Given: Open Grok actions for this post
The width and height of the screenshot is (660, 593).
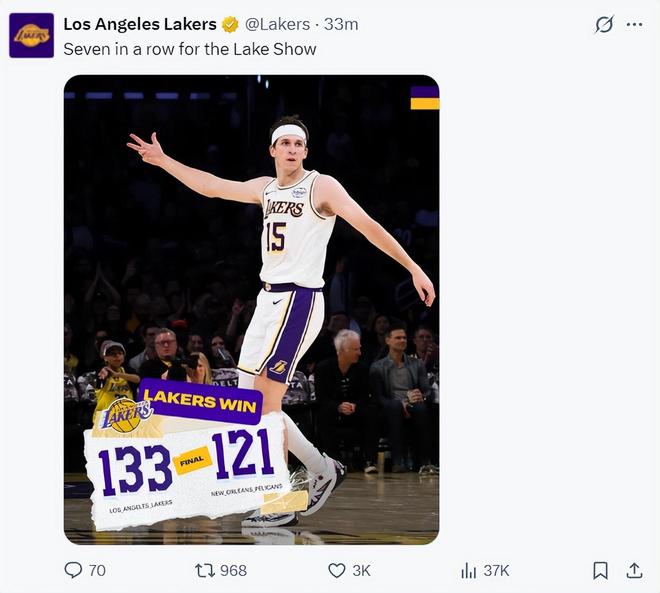Looking at the screenshot, I should coord(603,24).
